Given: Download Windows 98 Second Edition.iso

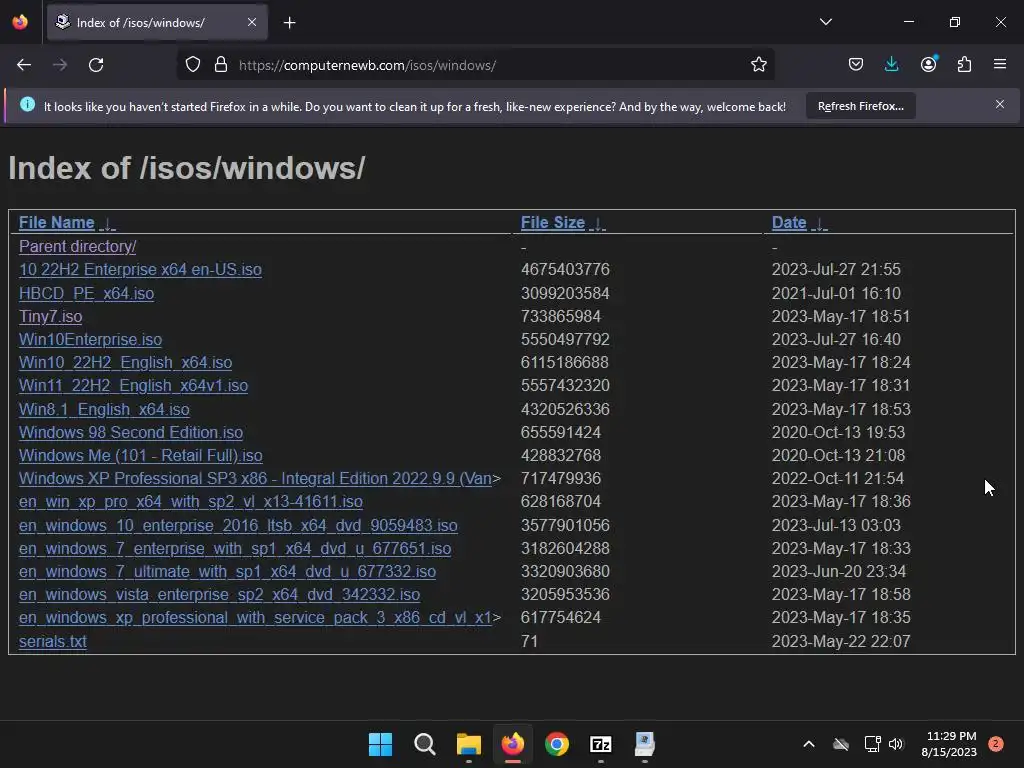Looking at the screenshot, I should (x=131, y=432).
